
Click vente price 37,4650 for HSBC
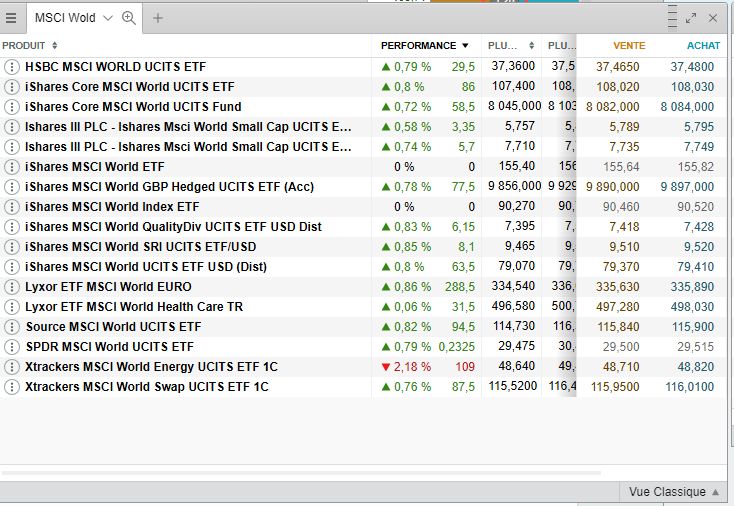point(617,67)
